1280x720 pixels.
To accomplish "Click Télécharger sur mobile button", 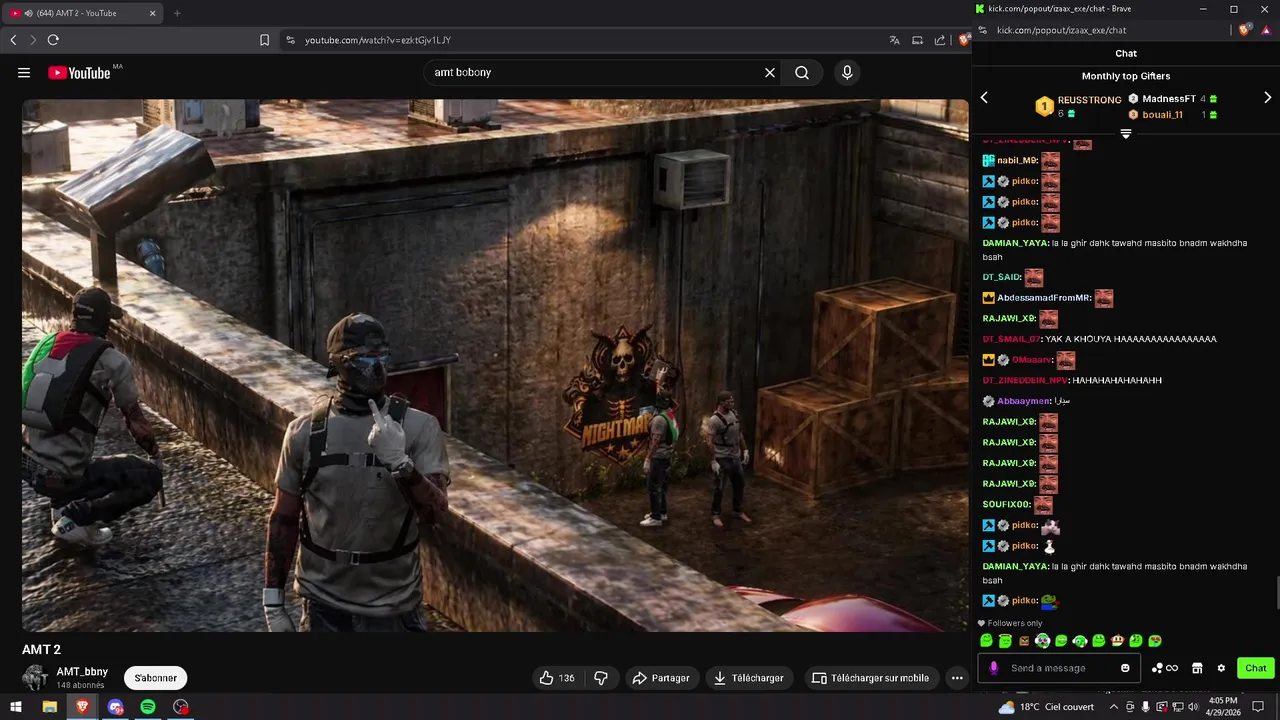I will tap(871, 678).
